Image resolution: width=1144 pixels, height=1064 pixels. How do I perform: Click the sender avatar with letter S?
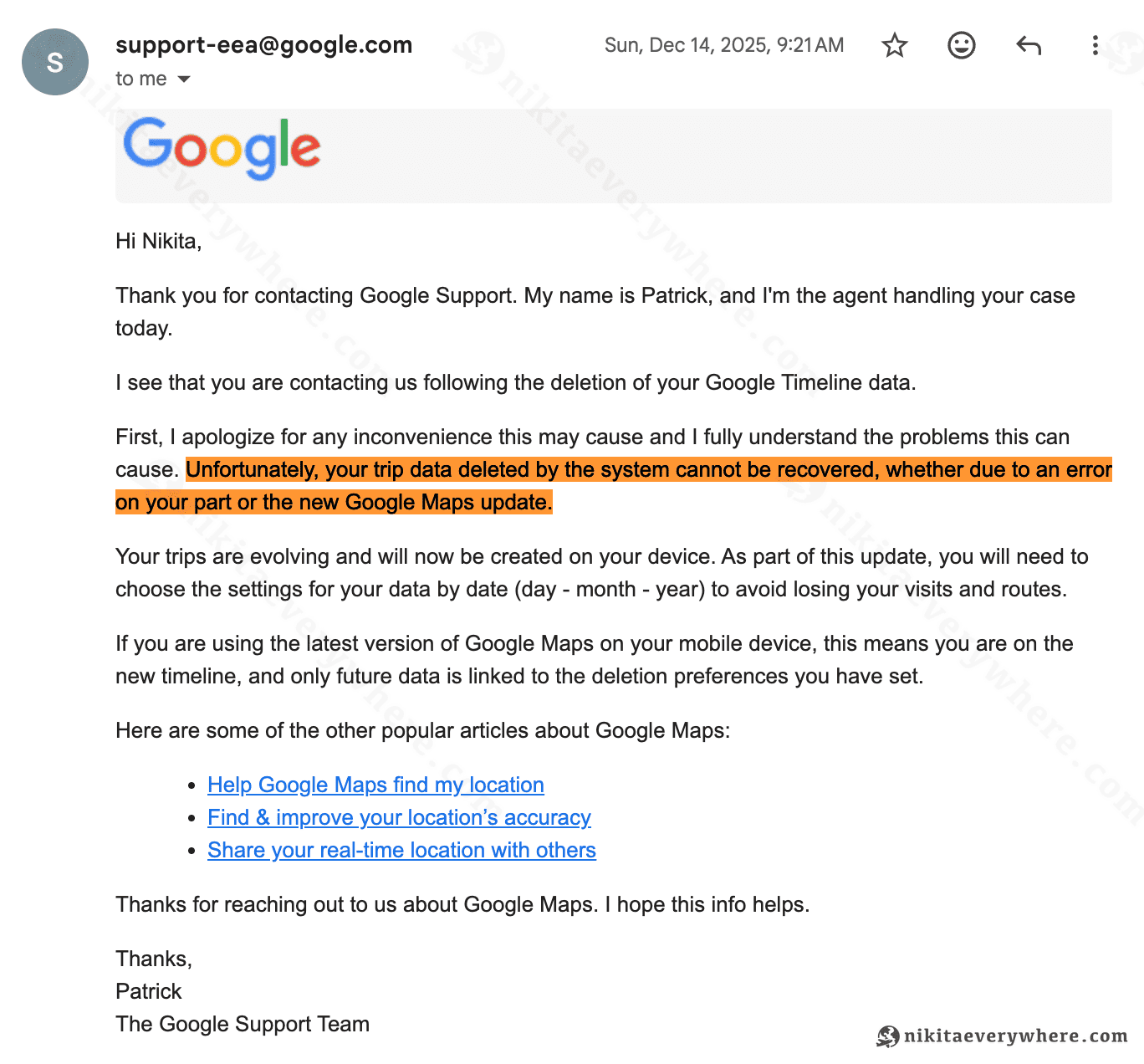pos(55,62)
